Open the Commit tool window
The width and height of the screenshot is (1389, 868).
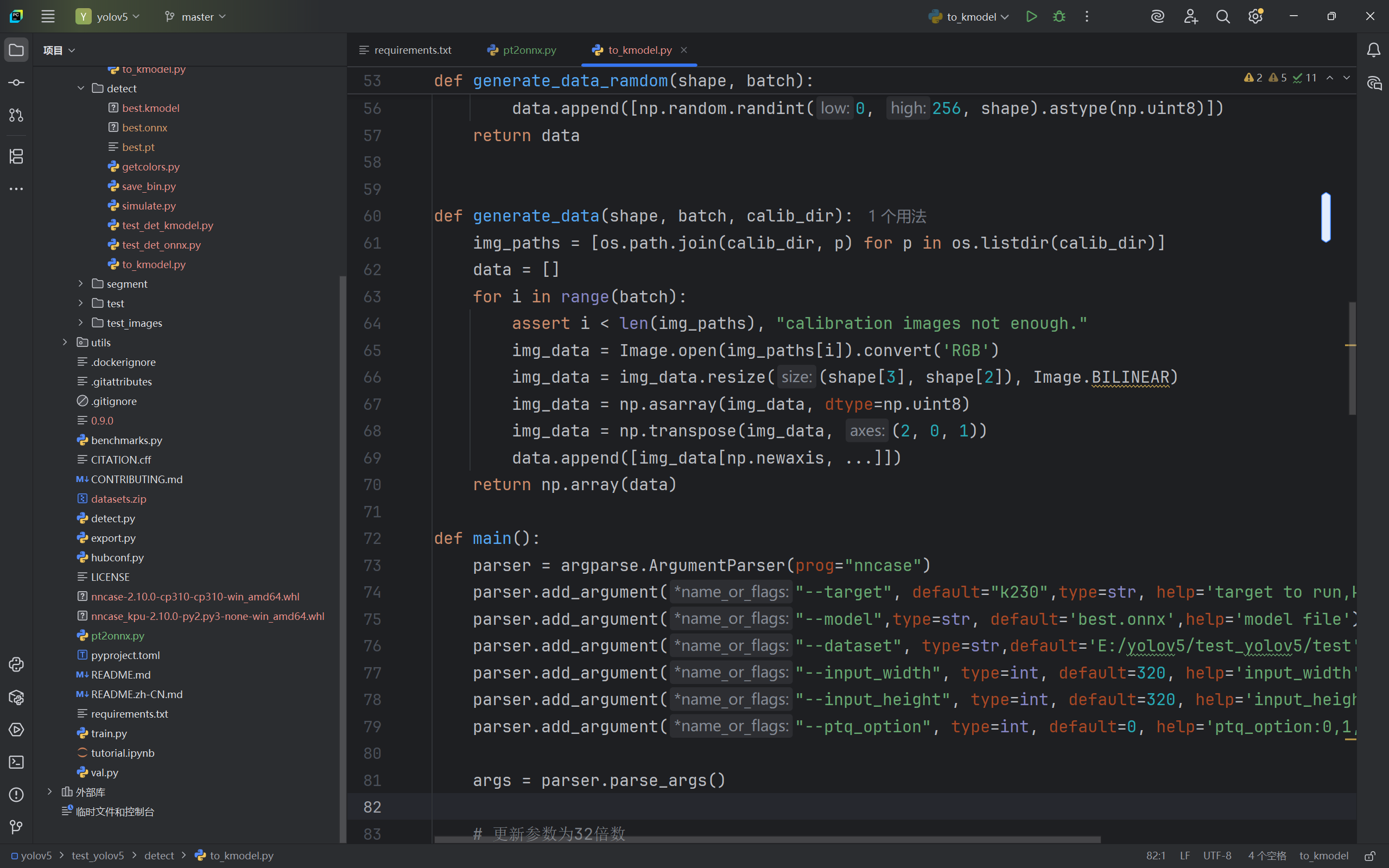click(16, 83)
